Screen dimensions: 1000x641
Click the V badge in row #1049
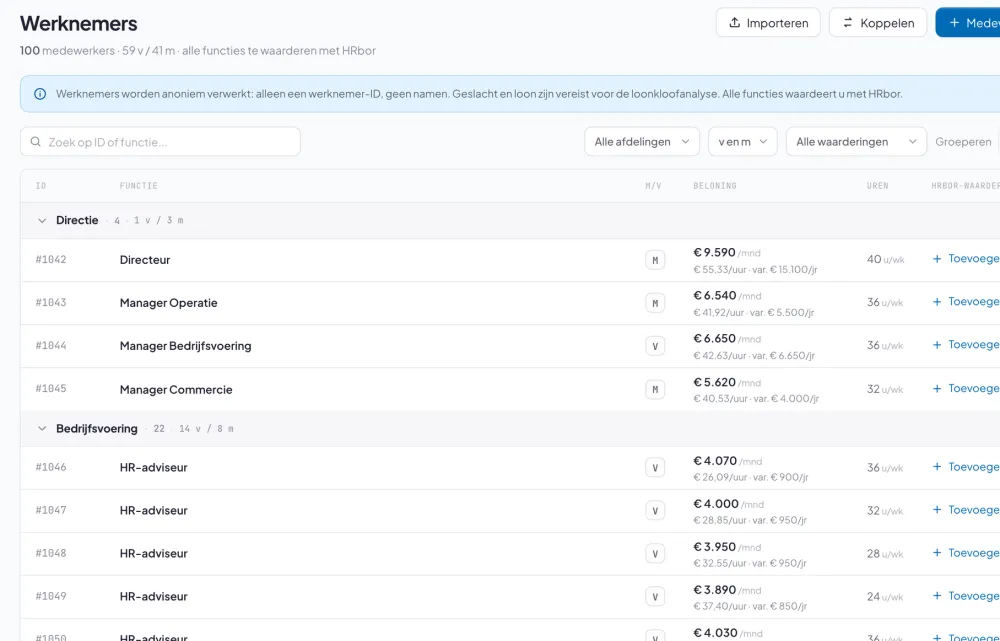655,596
